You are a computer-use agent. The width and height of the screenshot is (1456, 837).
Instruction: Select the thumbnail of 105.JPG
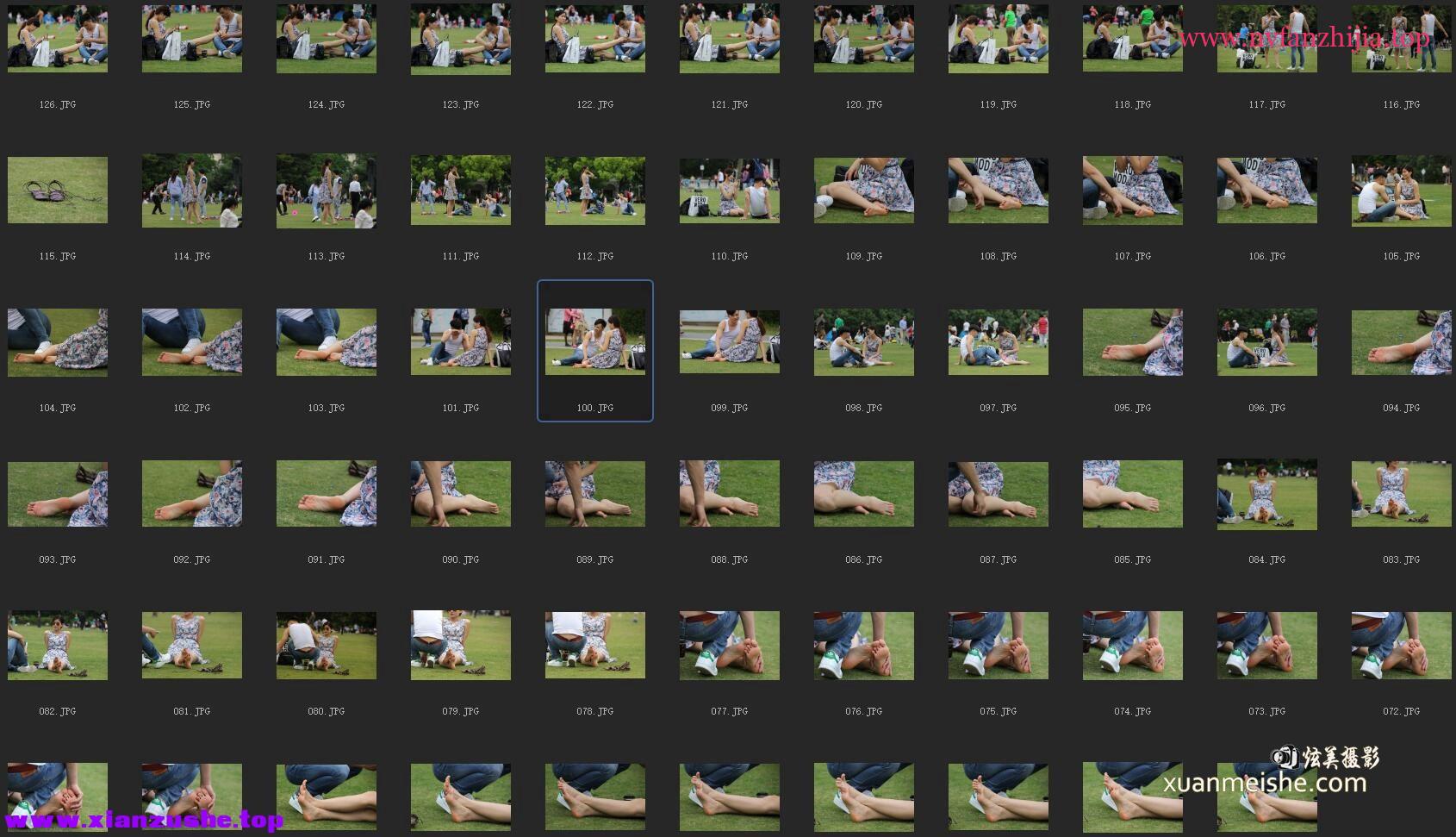coord(1402,191)
